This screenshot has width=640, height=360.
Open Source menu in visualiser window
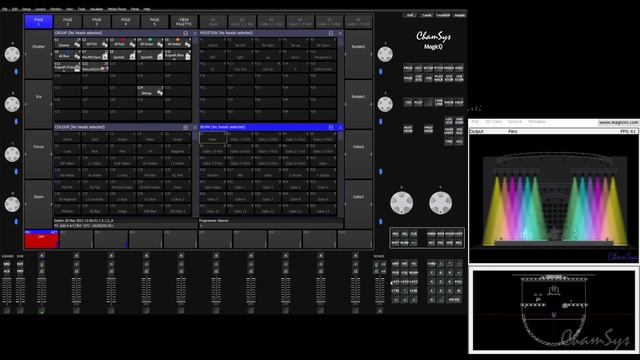(515, 122)
